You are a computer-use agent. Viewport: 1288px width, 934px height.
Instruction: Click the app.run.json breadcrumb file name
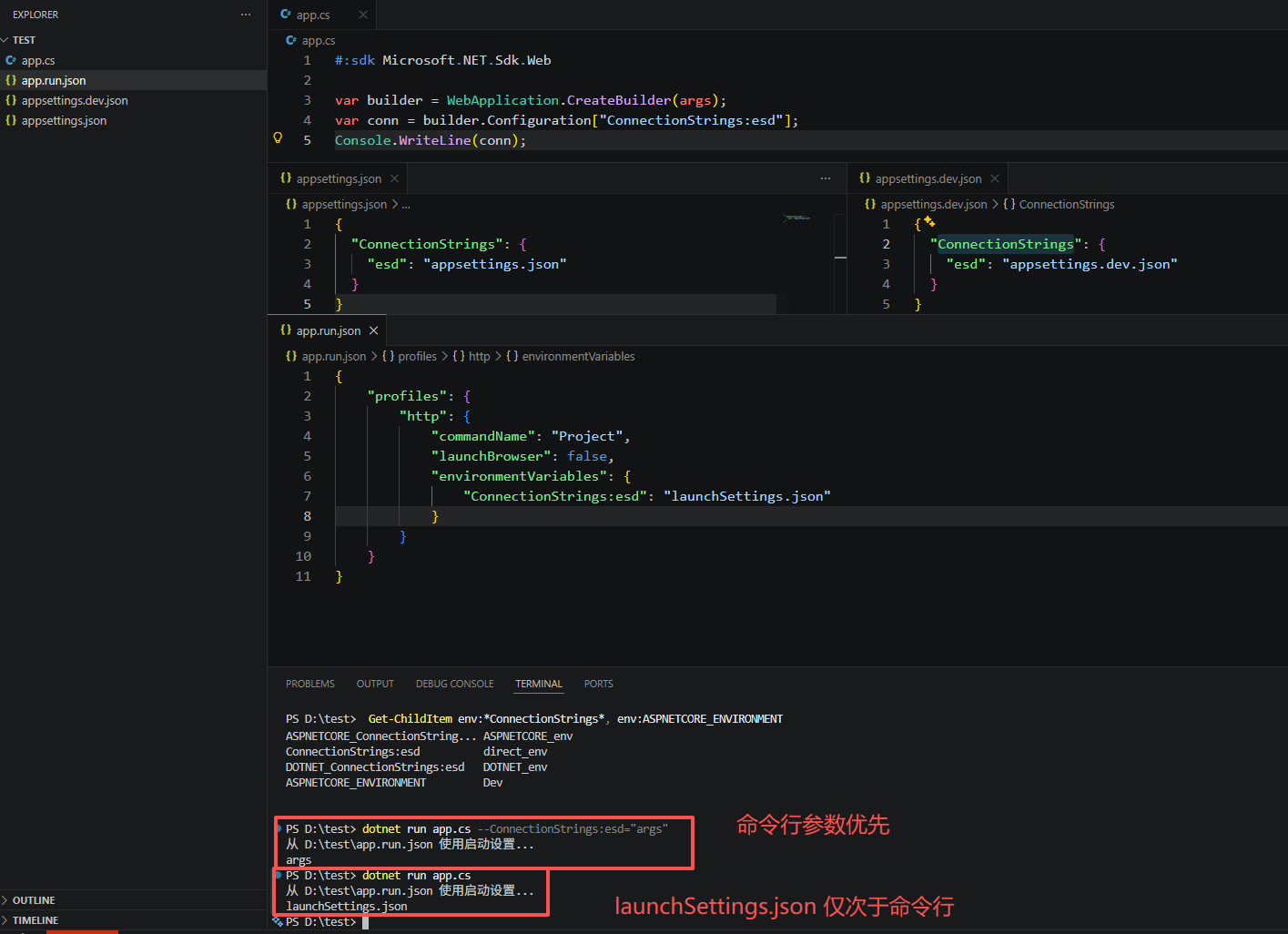pyautogui.click(x=334, y=356)
